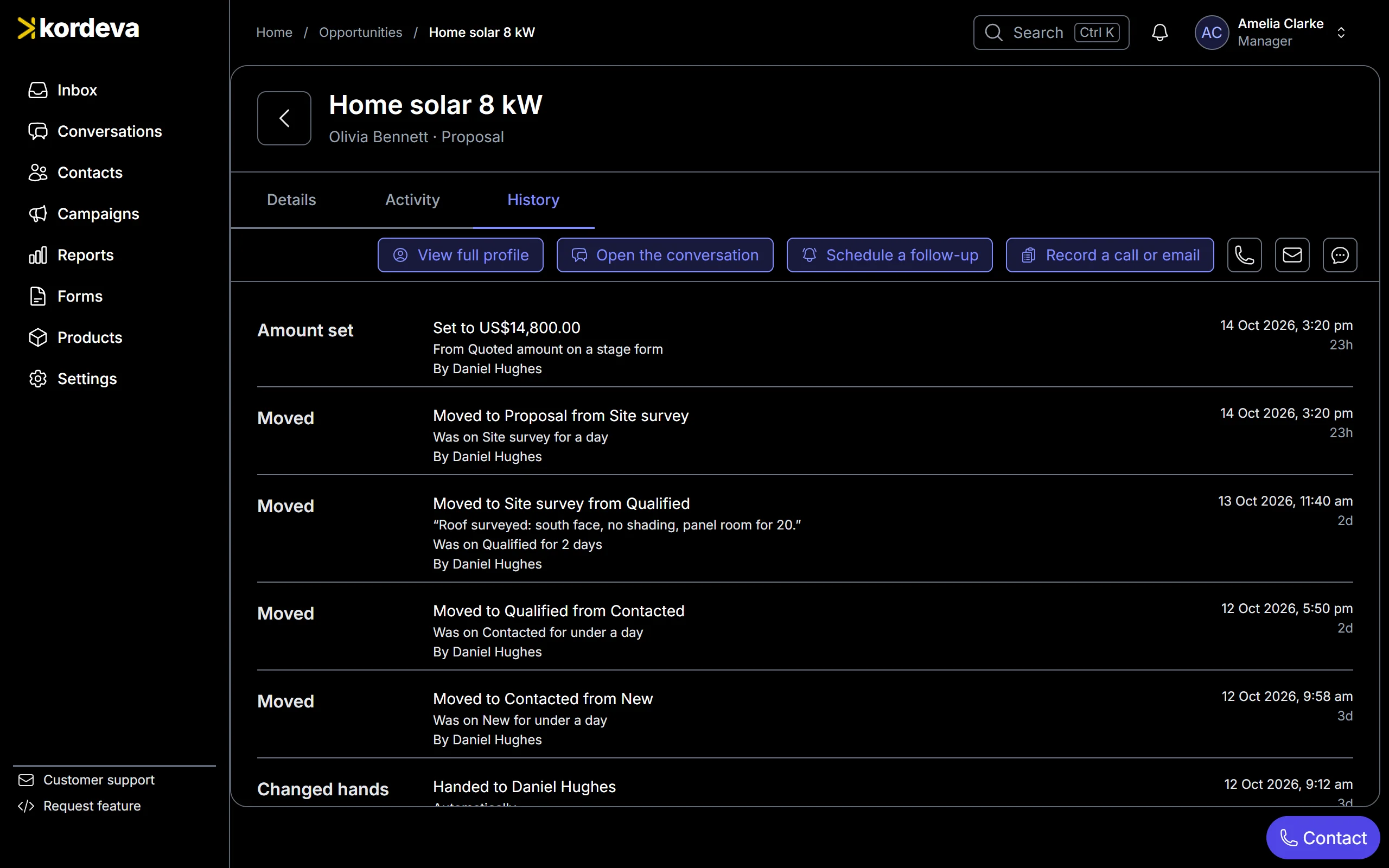
Task: Click Schedule a follow-up button
Action: point(889,255)
